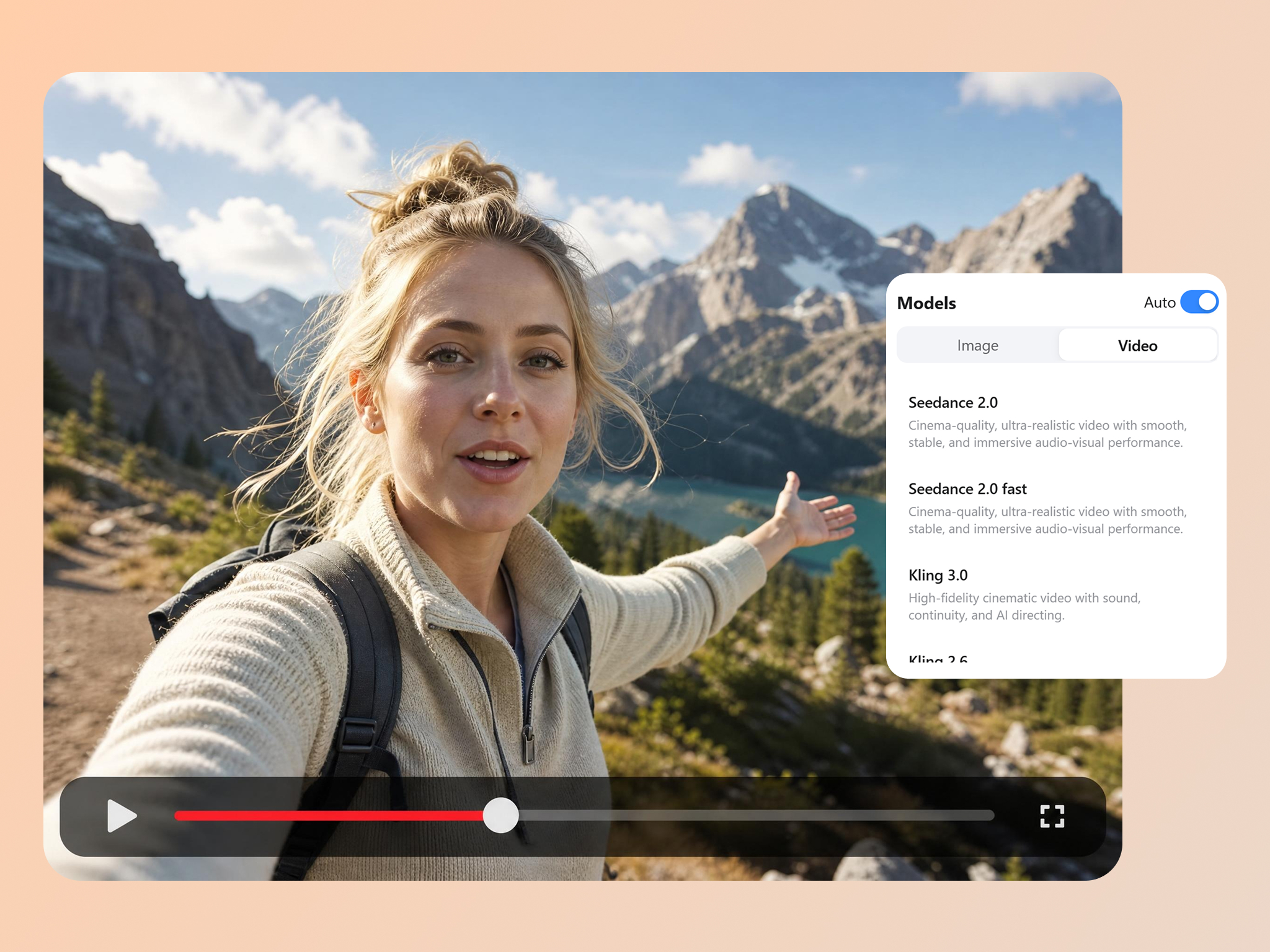Click the white playback scrubber knob
Screen dimensions: 1270x952
pos(500,815)
